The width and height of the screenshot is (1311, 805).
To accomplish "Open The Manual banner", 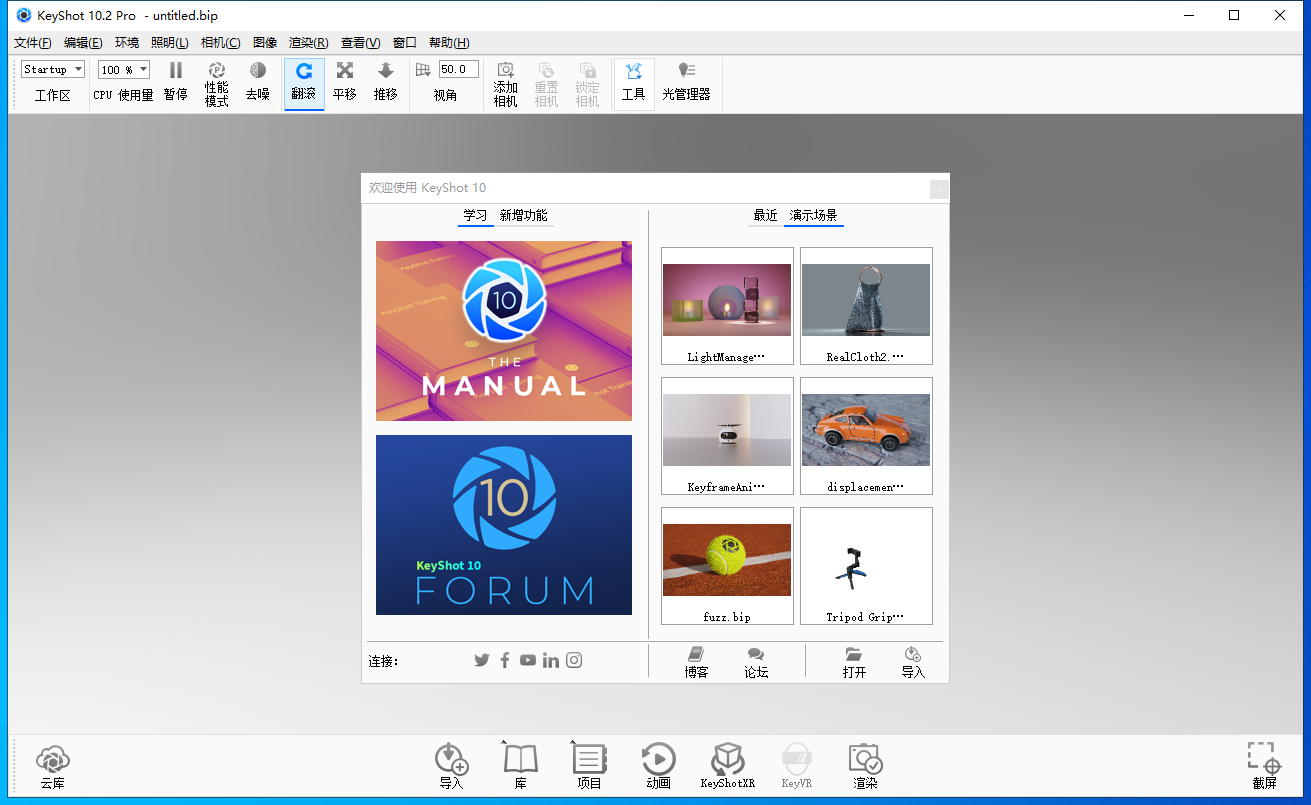I will click(504, 331).
